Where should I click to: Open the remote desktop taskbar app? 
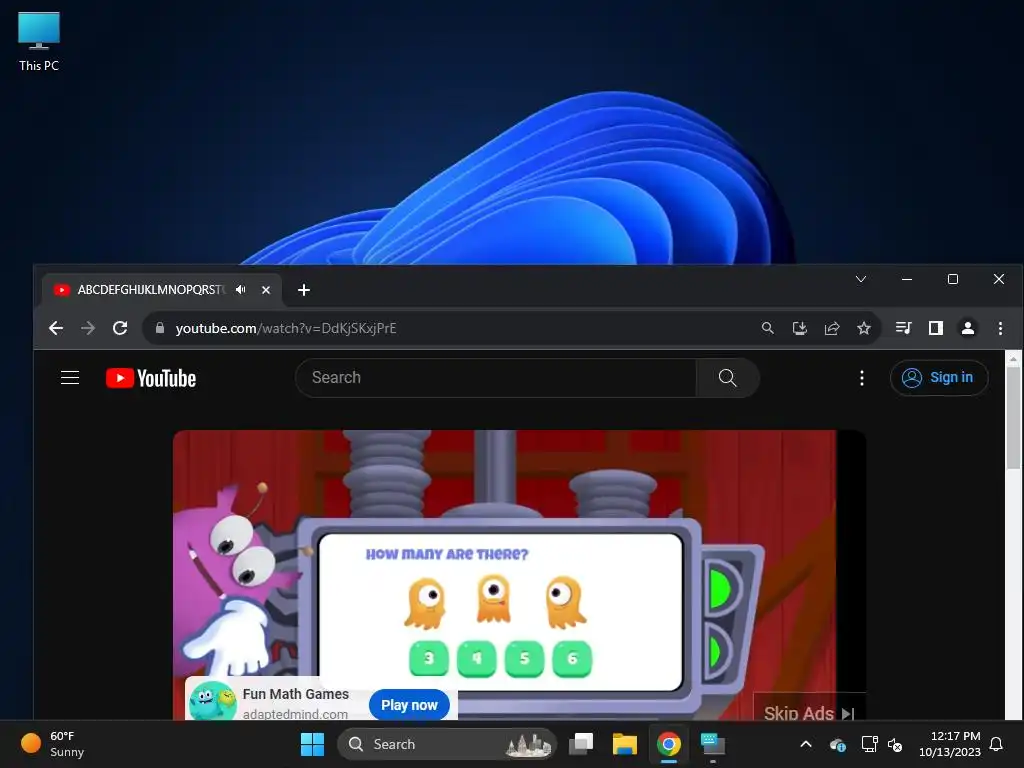pyautogui.click(x=712, y=744)
